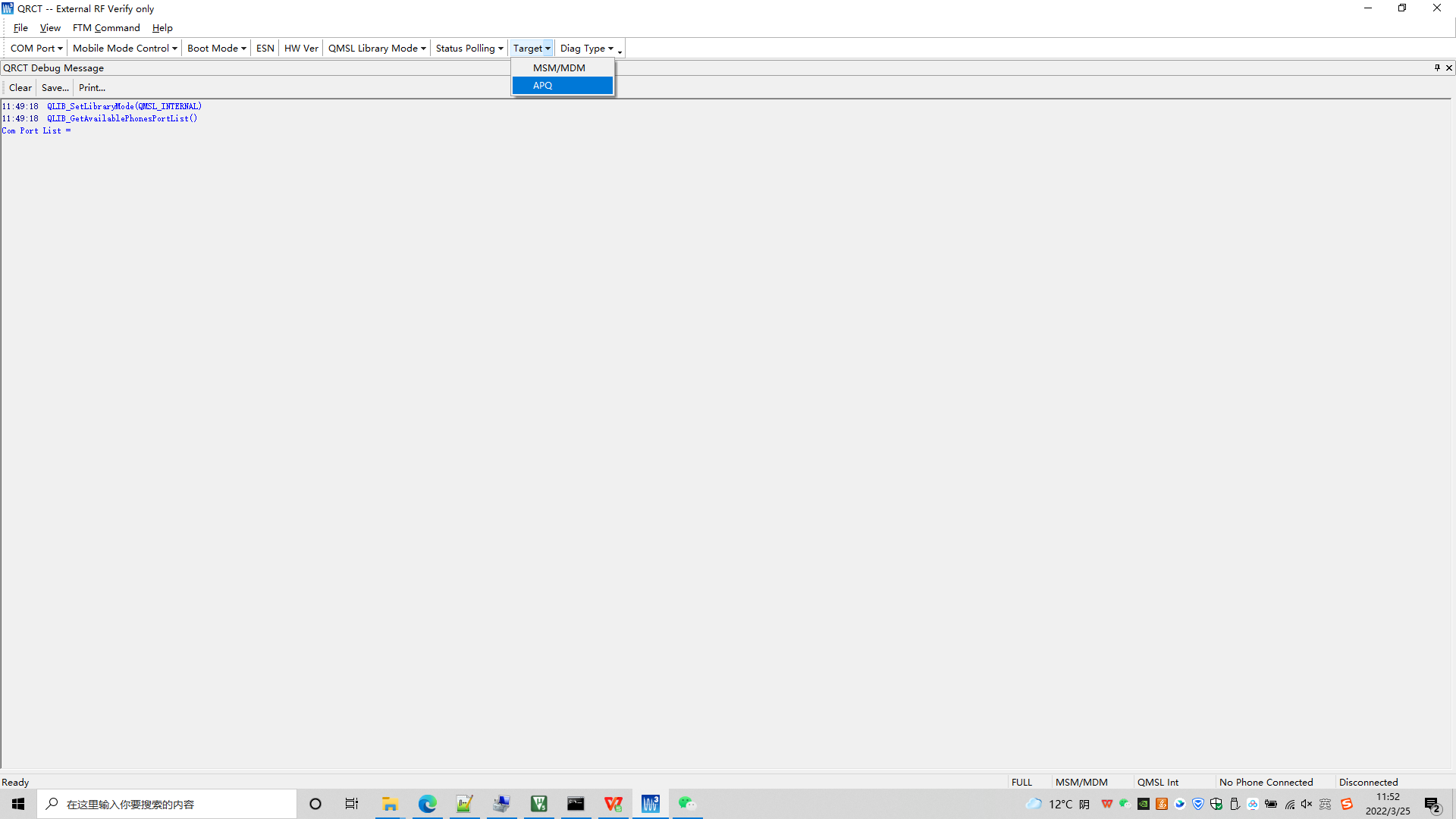
Task: Expand Mobile Mode Control dropdown
Action: coord(124,48)
